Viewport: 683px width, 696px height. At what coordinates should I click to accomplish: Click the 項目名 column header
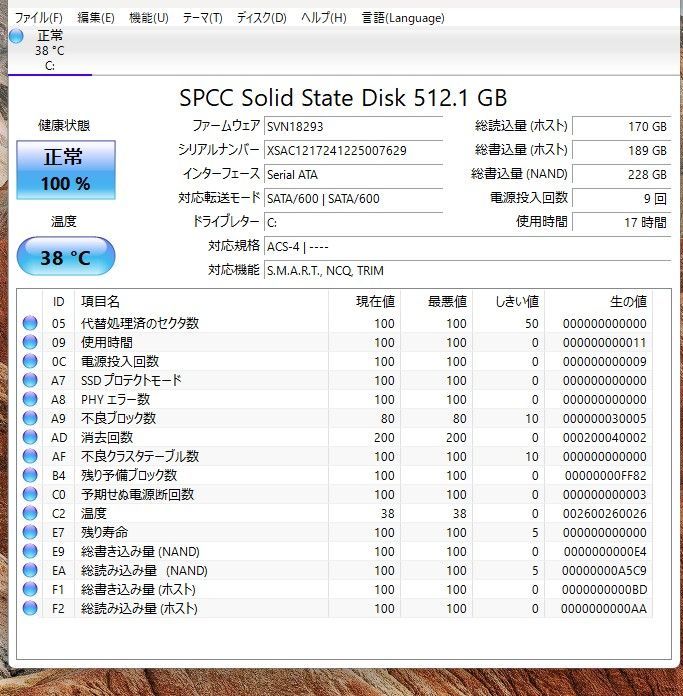[201, 302]
